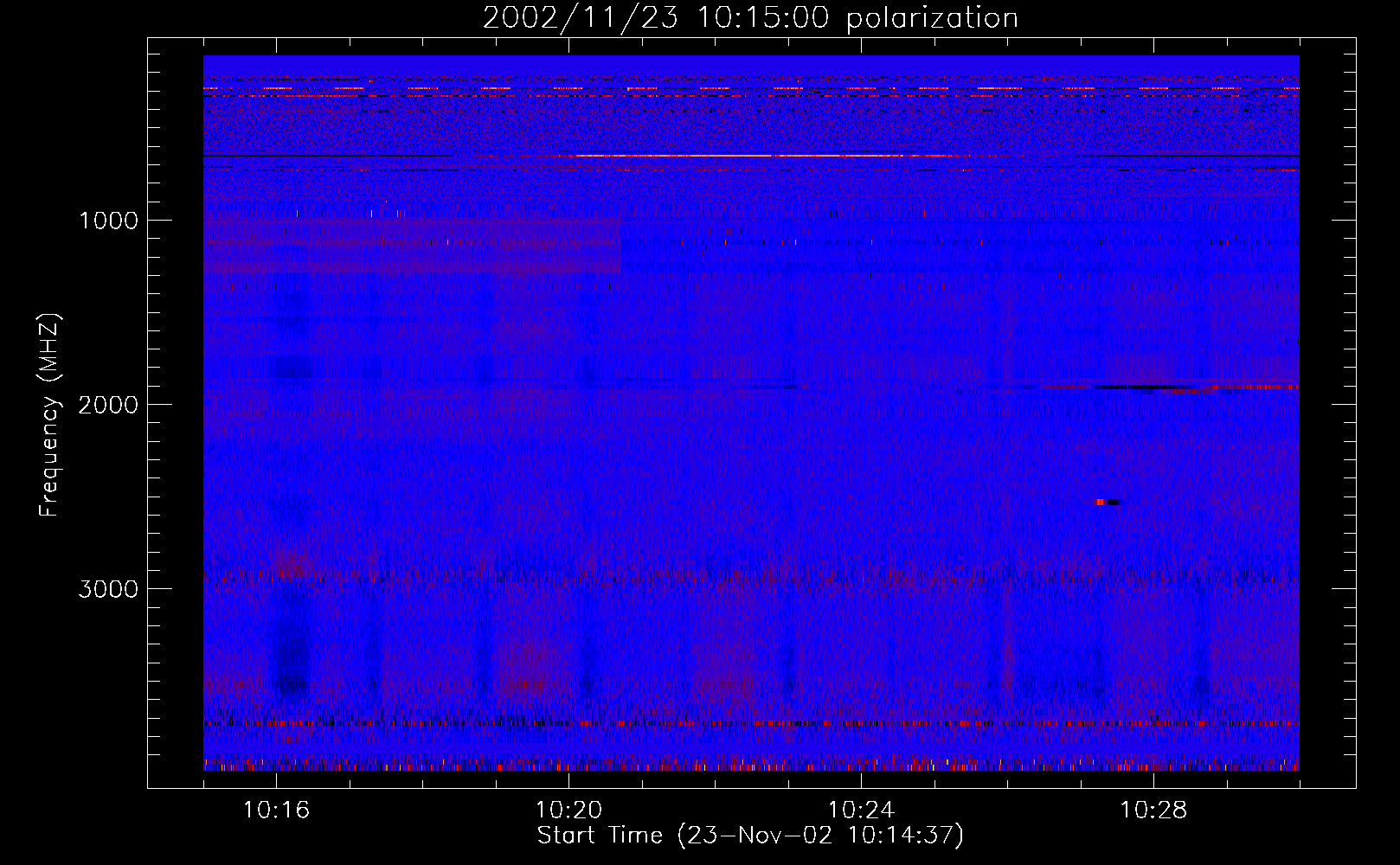1400x865 pixels.
Task: Click the 10:20 time tick label
Action: click(568, 811)
